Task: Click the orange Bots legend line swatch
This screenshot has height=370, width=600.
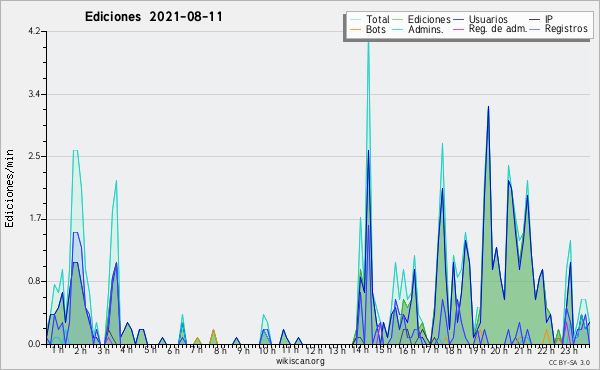Action: click(355, 29)
